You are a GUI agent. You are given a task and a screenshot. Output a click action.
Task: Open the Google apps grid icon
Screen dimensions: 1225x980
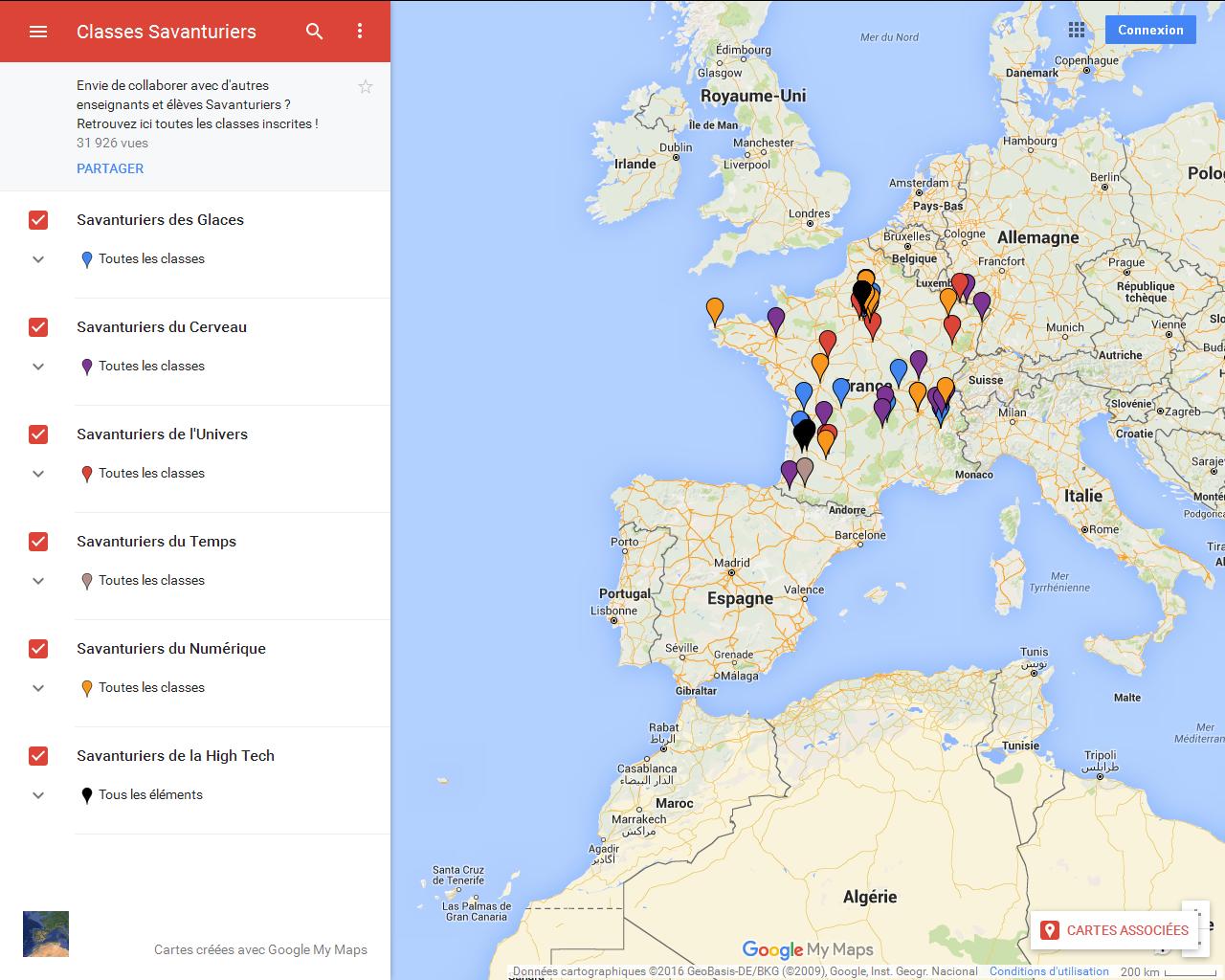click(x=1077, y=30)
